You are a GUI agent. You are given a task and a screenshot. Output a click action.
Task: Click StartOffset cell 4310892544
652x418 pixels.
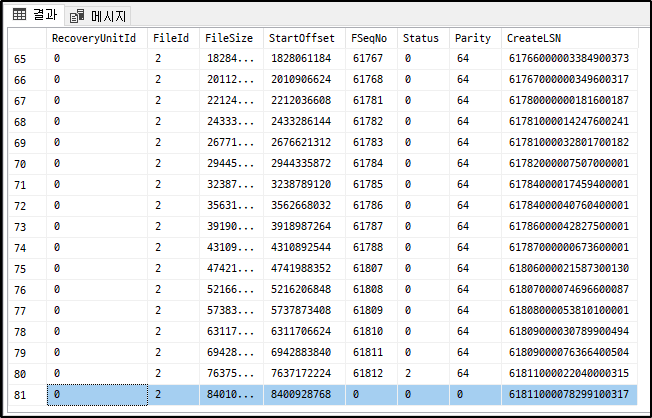304,247
